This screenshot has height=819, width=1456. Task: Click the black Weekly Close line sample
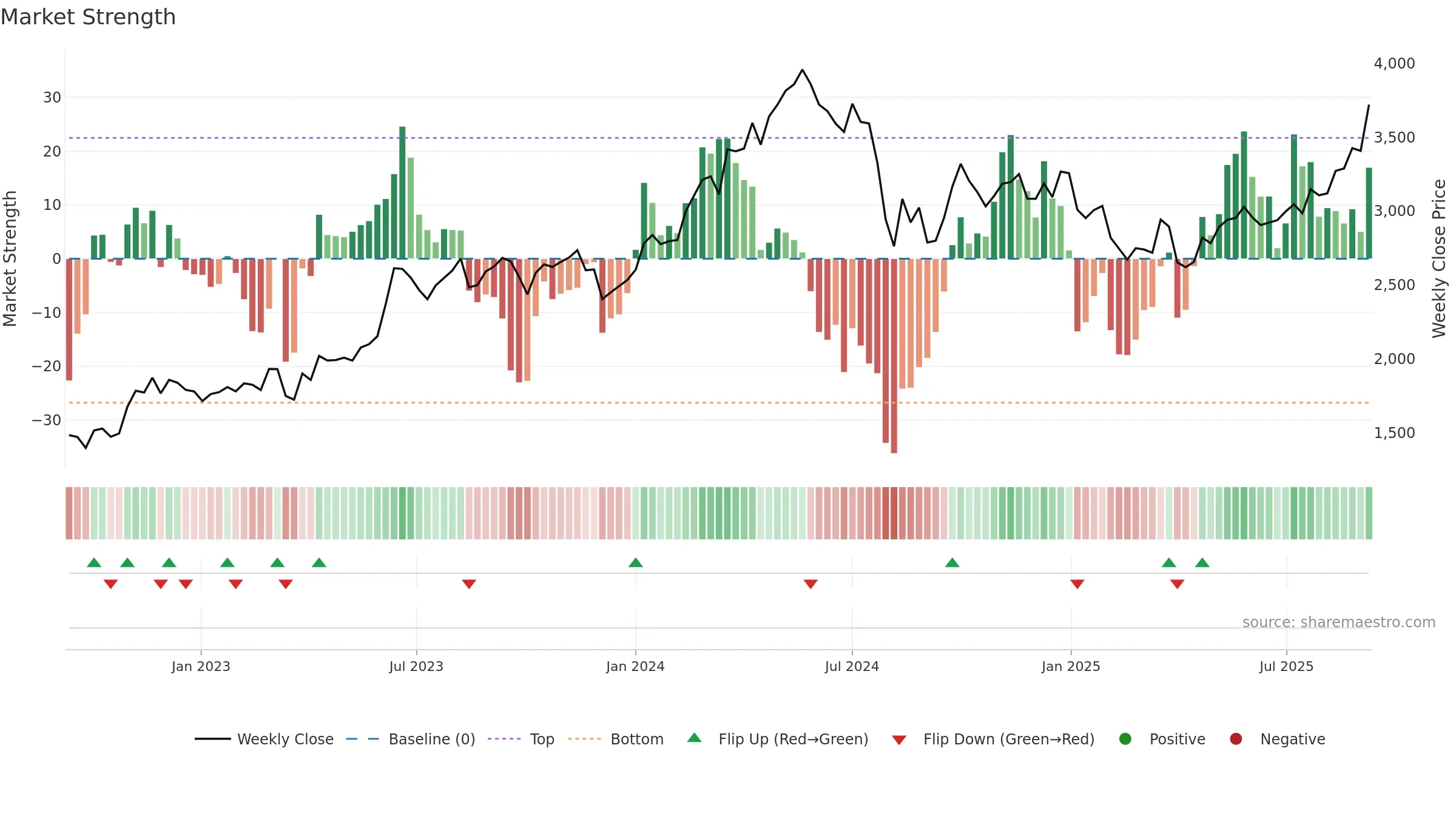(212, 739)
